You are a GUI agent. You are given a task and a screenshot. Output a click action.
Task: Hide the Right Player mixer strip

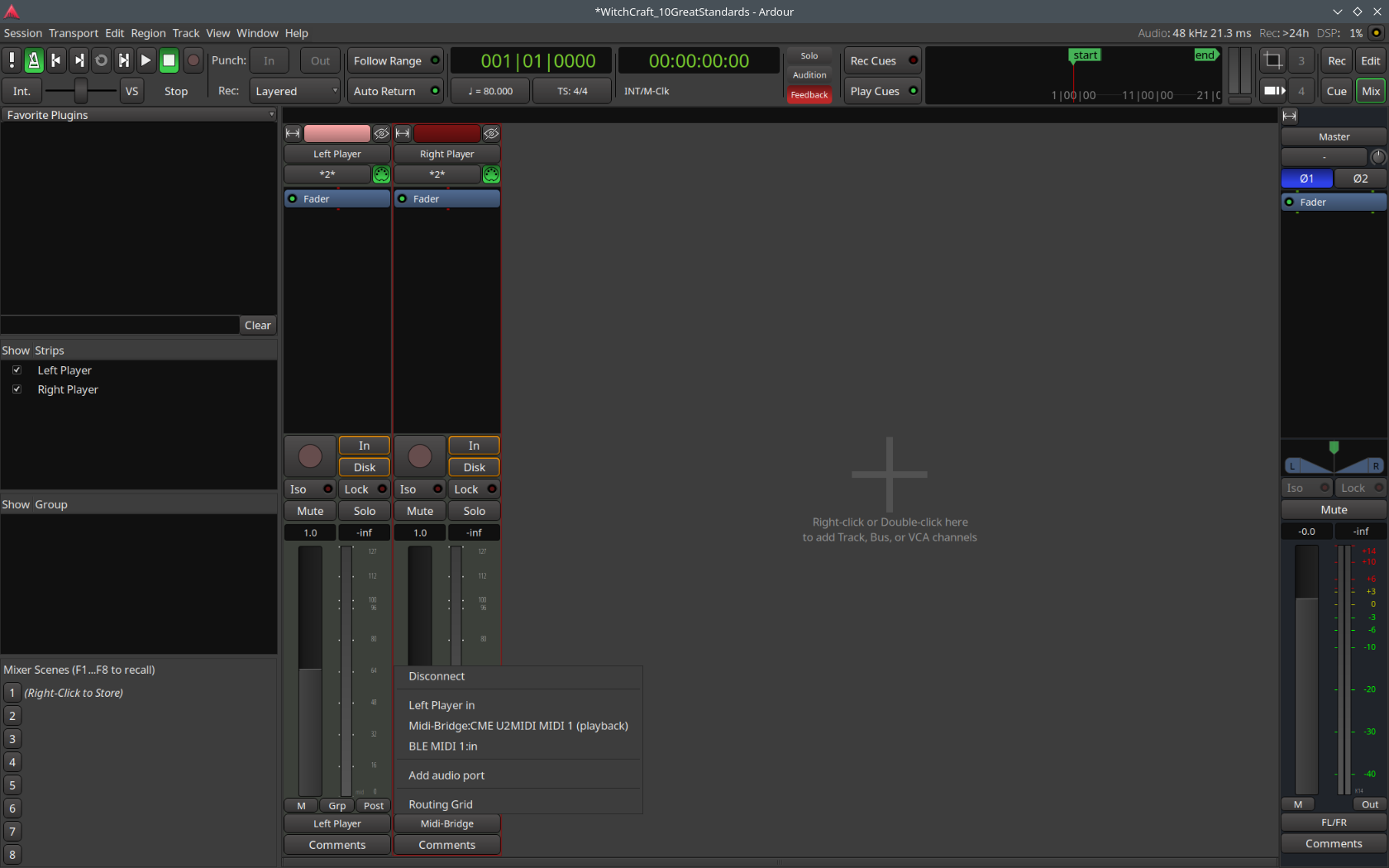tap(491, 134)
